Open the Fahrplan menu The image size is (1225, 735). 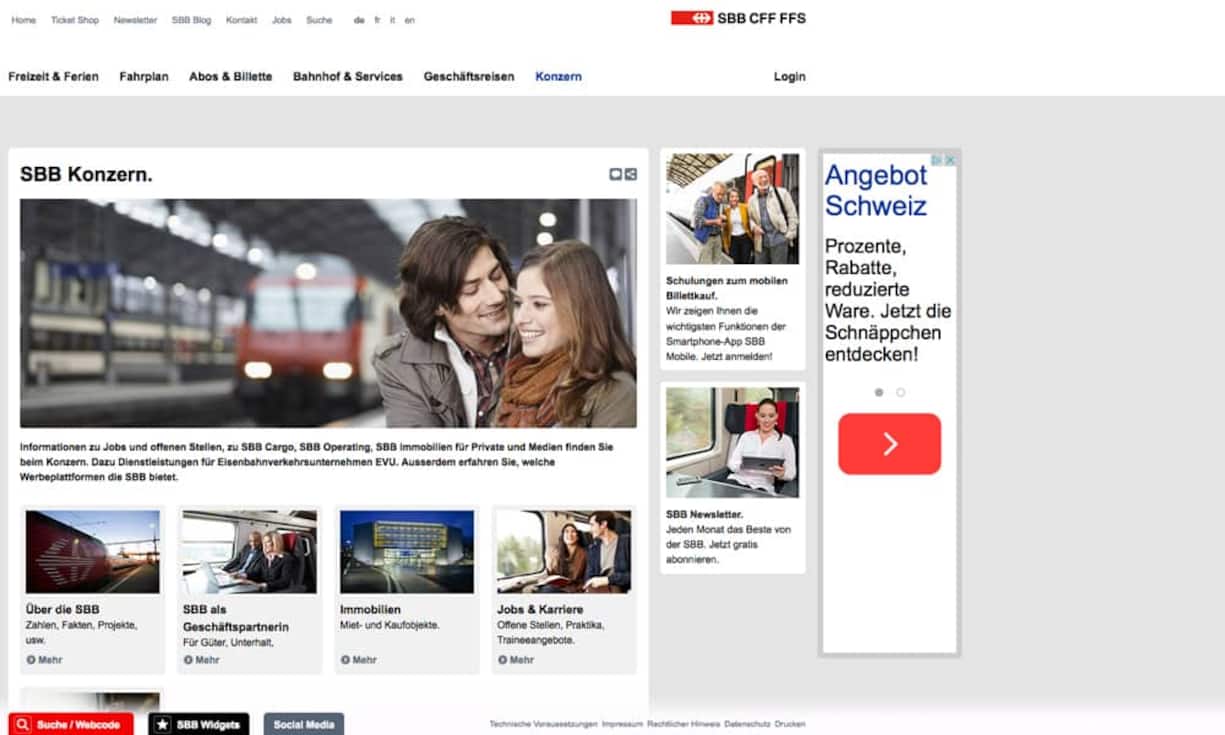click(x=144, y=76)
